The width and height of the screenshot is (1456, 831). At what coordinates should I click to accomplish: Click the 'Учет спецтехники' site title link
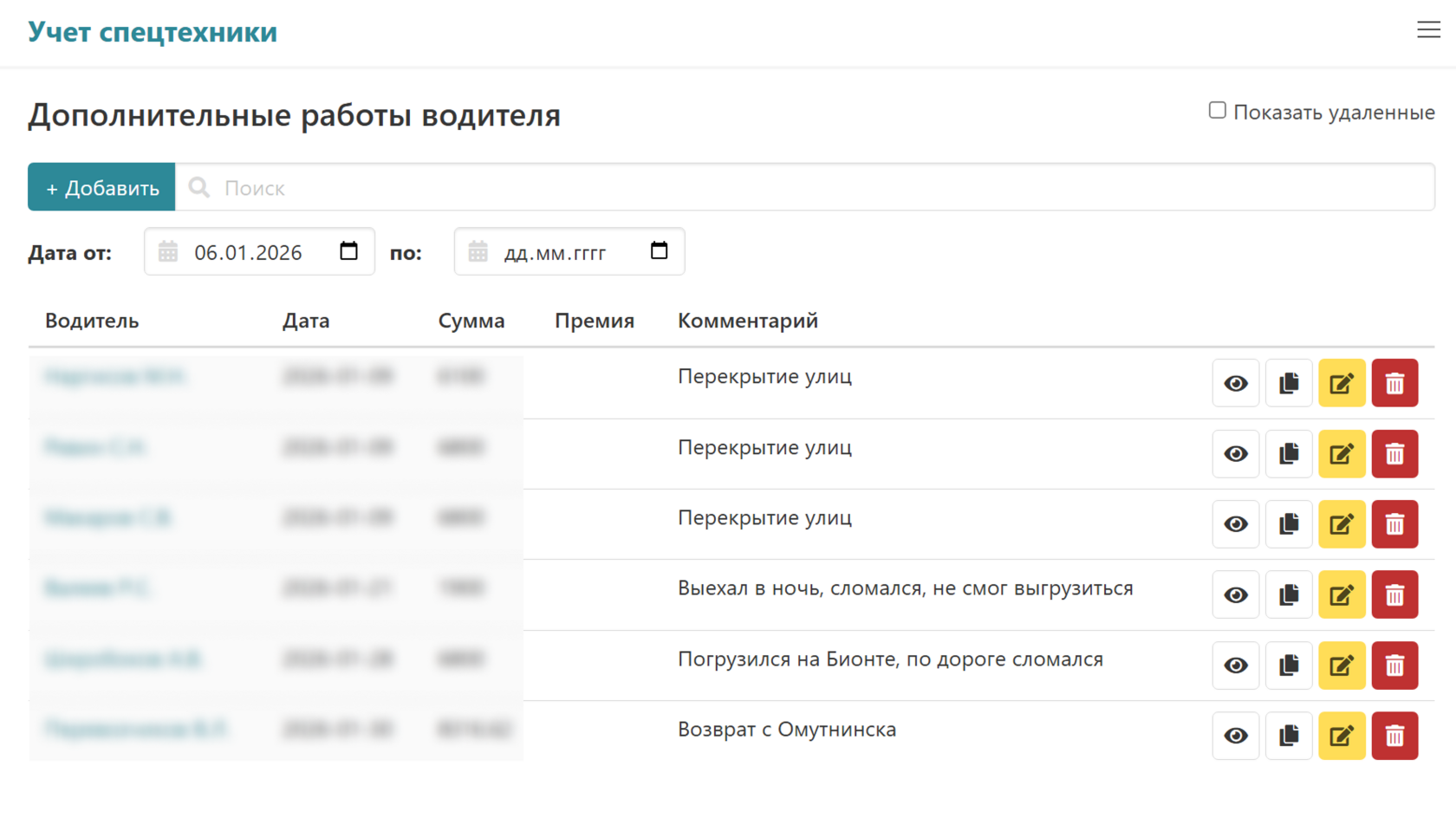[x=153, y=32]
